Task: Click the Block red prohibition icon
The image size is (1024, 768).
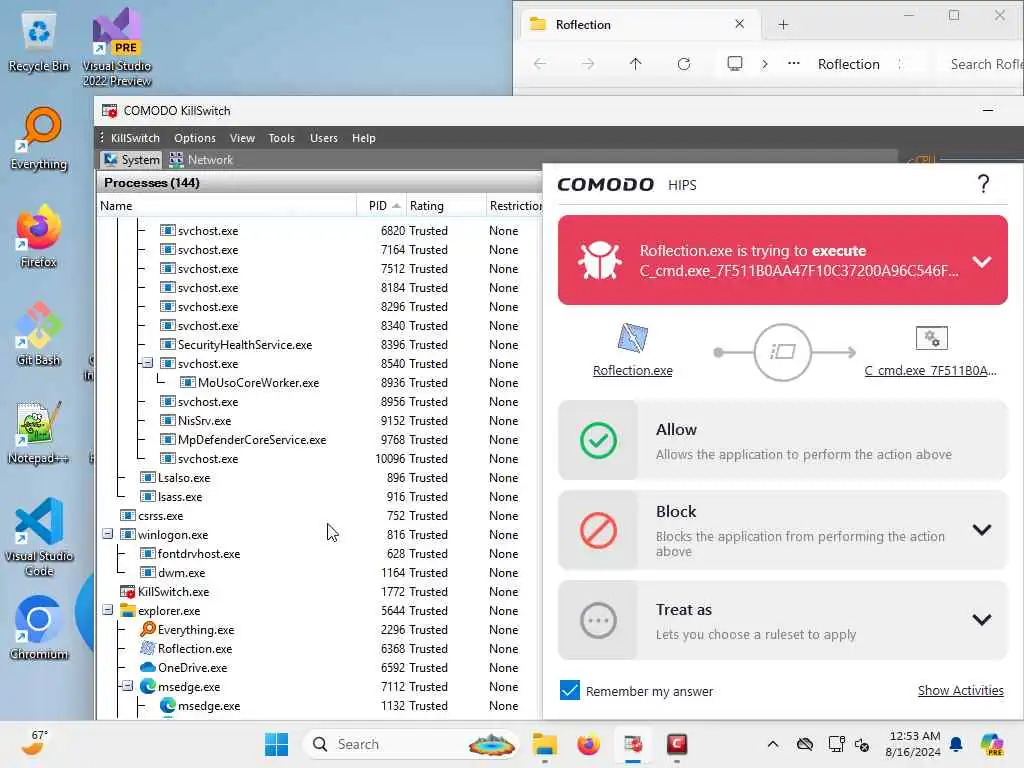Action: [598, 530]
